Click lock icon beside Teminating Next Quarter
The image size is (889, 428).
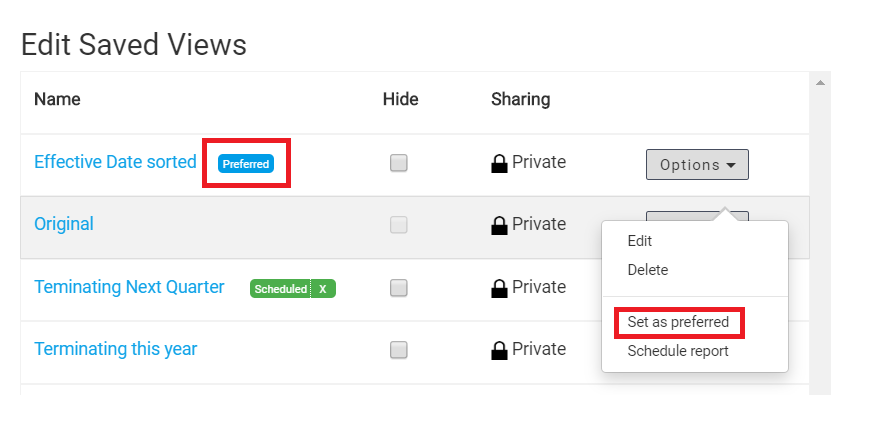pos(499,289)
